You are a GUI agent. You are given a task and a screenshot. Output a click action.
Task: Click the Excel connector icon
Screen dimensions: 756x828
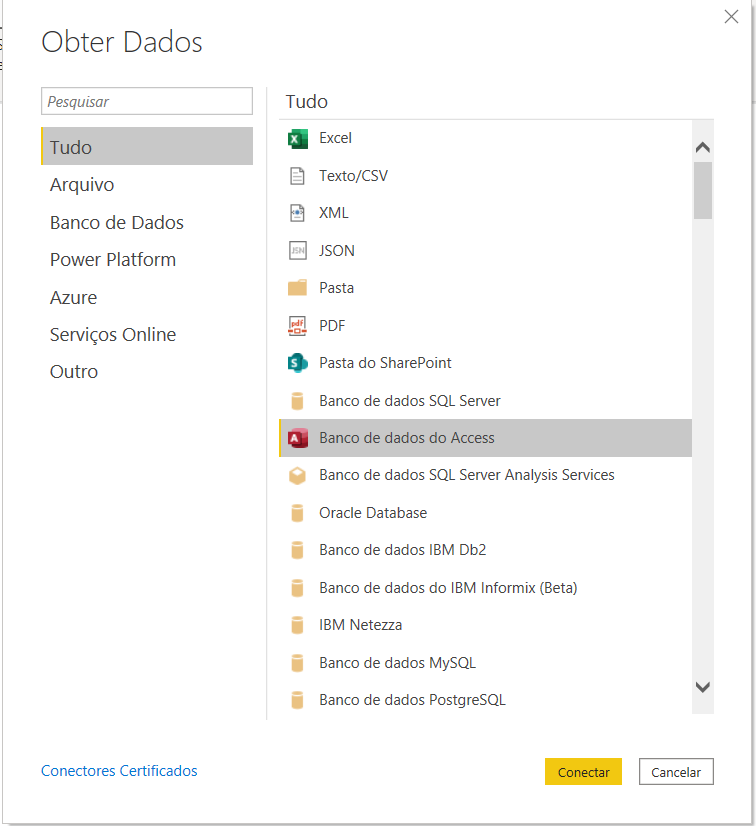pos(298,139)
